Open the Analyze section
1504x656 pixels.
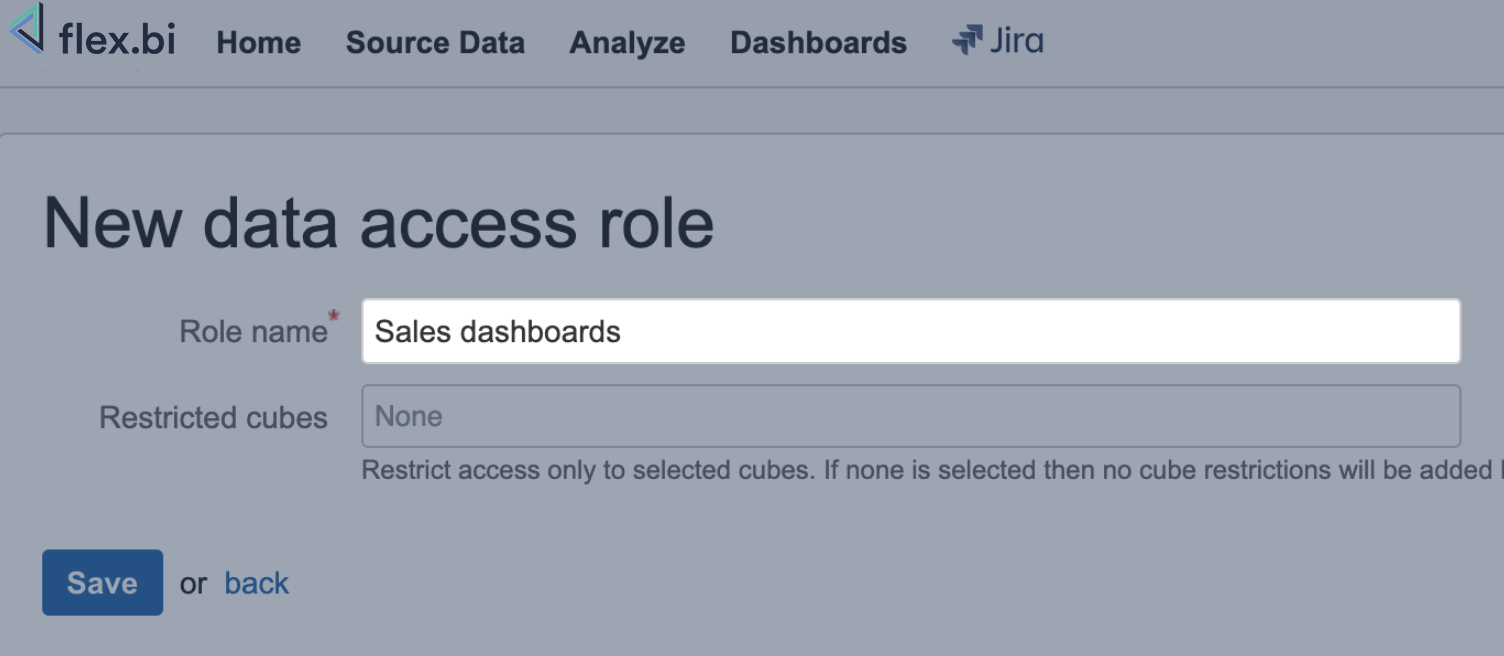pyautogui.click(x=627, y=43)
